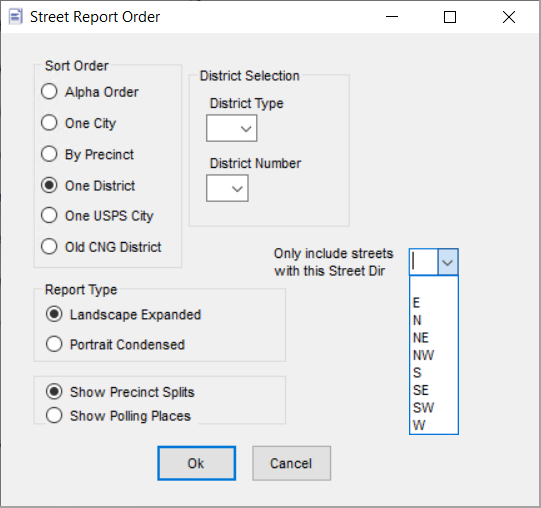
Task: Switch report type to Portrait Condensed
Action: tap(54, 344)
